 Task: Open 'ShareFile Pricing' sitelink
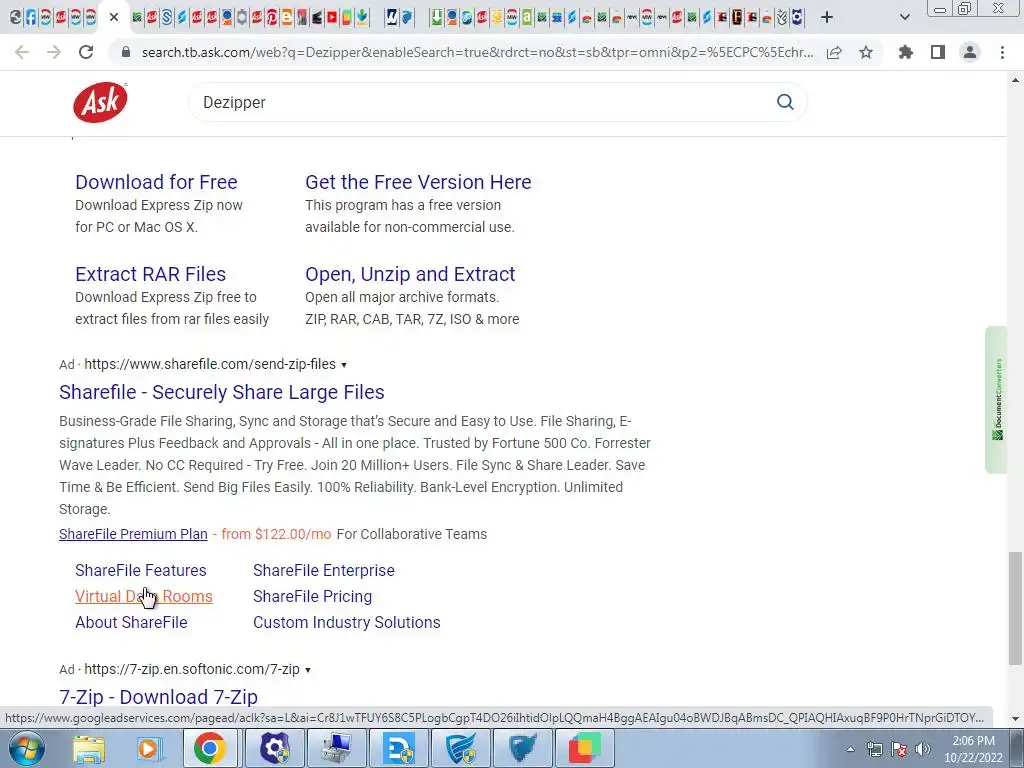[x=312, y=596]
